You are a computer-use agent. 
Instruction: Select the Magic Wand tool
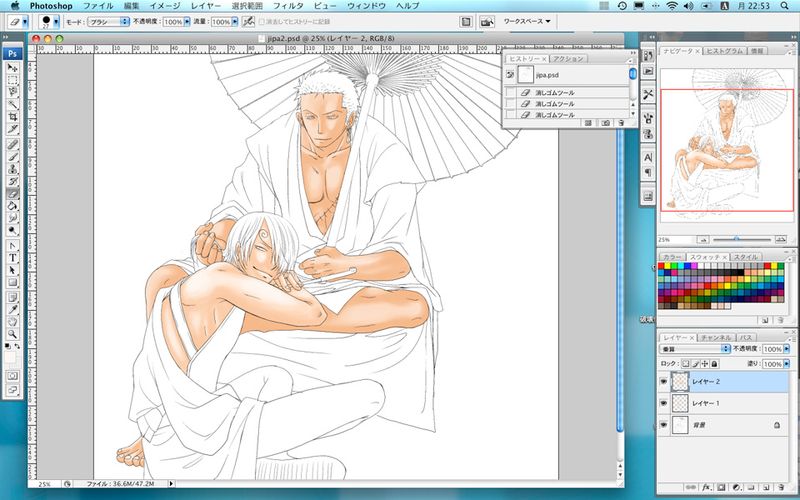click(x=12, y=105)
